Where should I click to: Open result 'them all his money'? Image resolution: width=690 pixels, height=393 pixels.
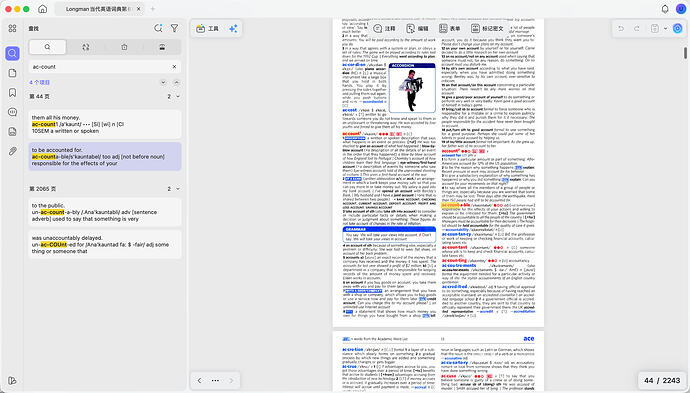click(x=105, y=124)
